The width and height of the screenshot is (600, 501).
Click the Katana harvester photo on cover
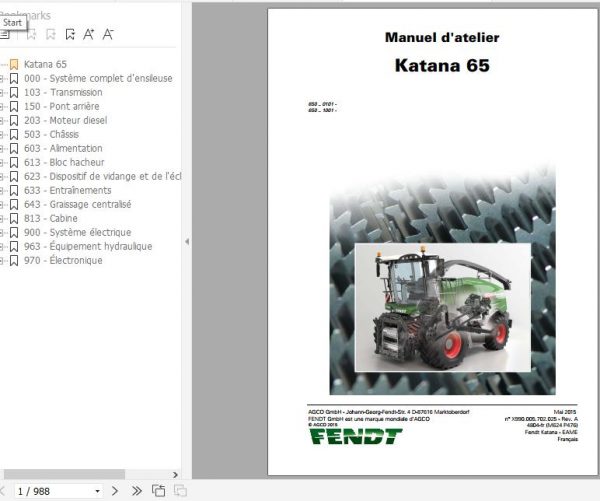pyautogui.click(x=443, y=307)
